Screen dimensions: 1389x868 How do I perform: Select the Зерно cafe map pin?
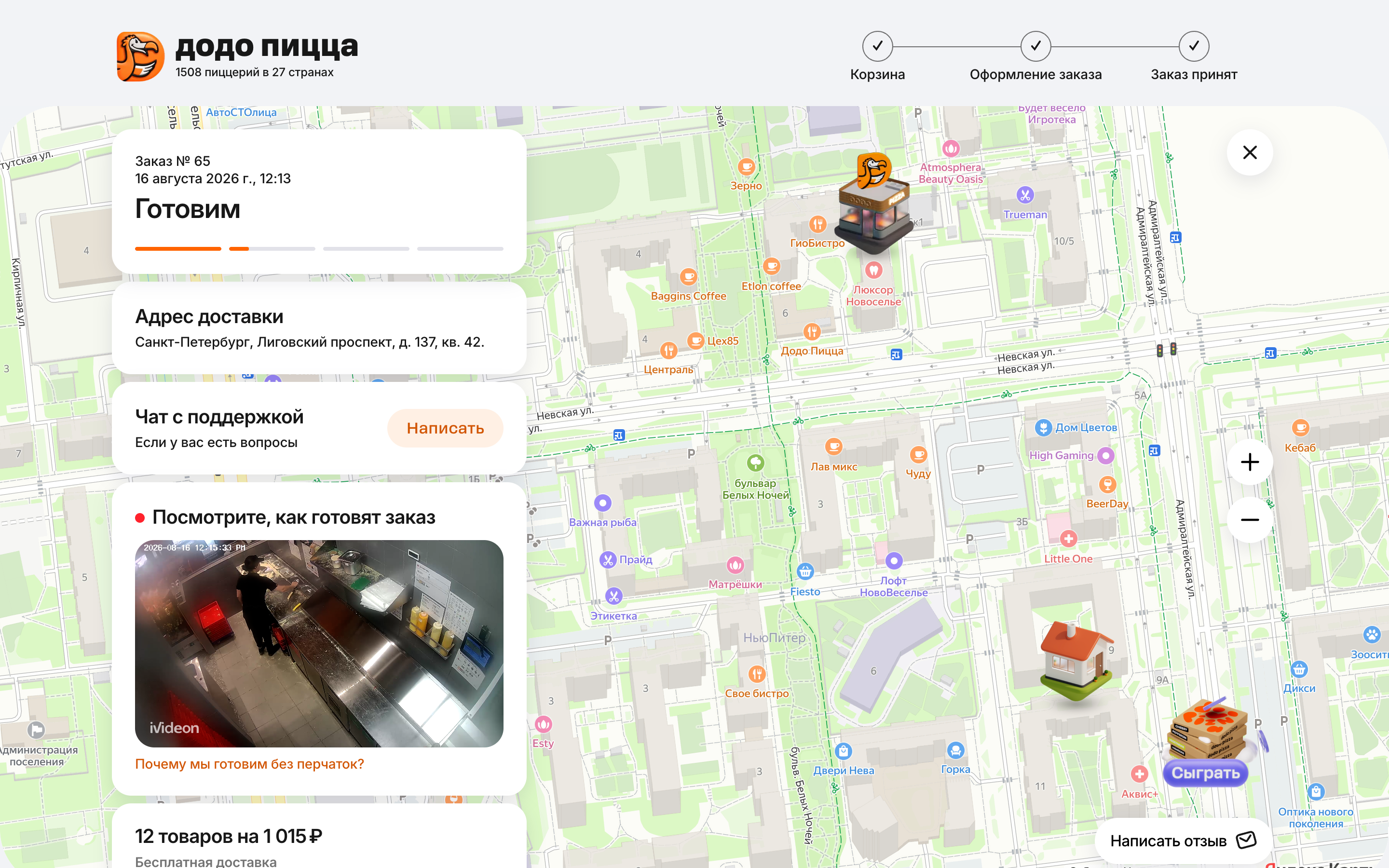746,167
